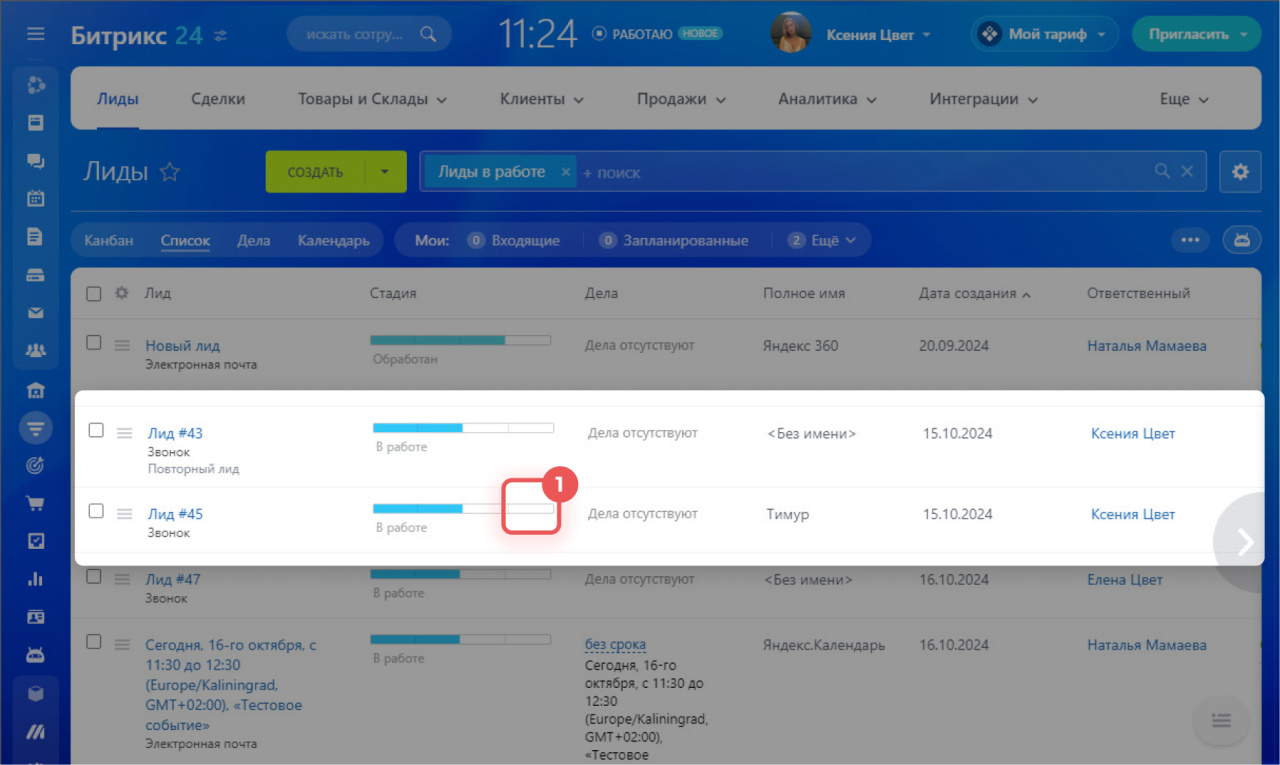Screen dimensions: 1280x765
Task: Open the target icon in the left sidebar
Action: click(x=36, y=465)
